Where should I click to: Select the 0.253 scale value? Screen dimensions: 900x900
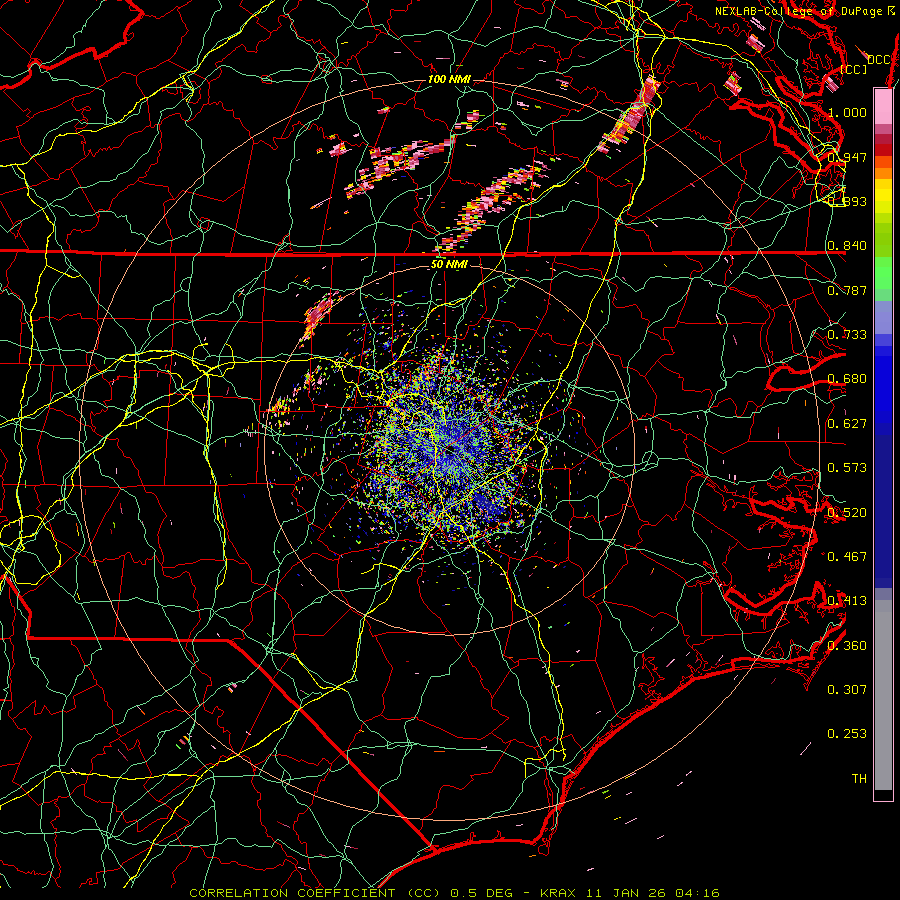point(847,734)
